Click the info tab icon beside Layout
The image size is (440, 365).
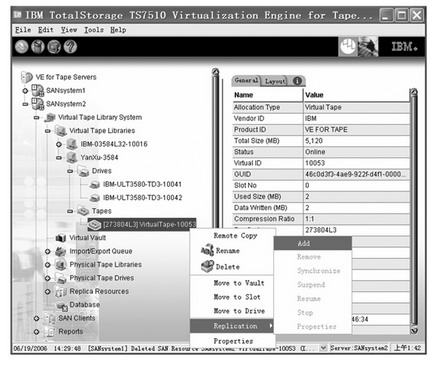[x=297, y=81]
